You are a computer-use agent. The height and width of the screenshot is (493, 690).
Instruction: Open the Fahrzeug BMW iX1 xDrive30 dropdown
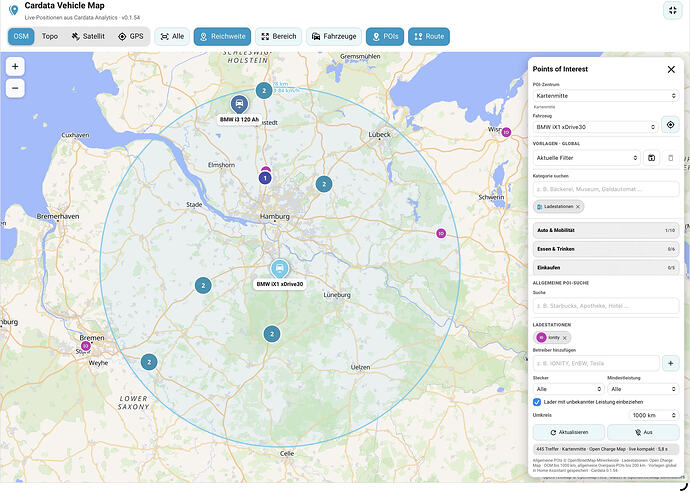[595, 127]
